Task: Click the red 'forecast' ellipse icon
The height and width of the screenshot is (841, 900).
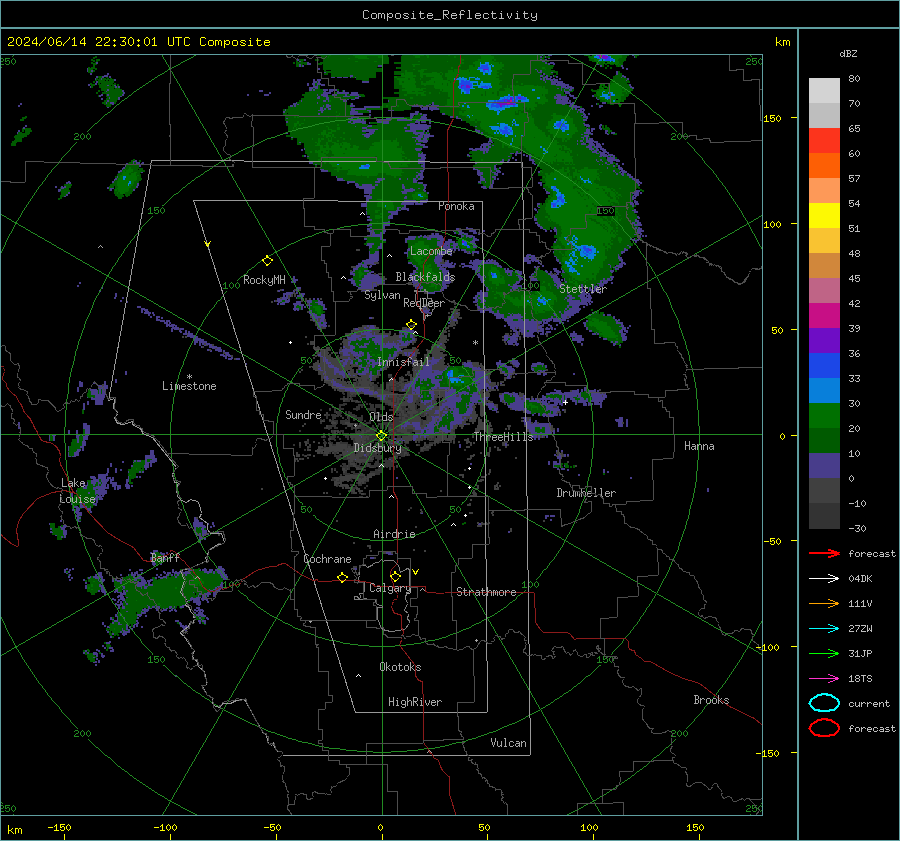Action: pos(824,728)
